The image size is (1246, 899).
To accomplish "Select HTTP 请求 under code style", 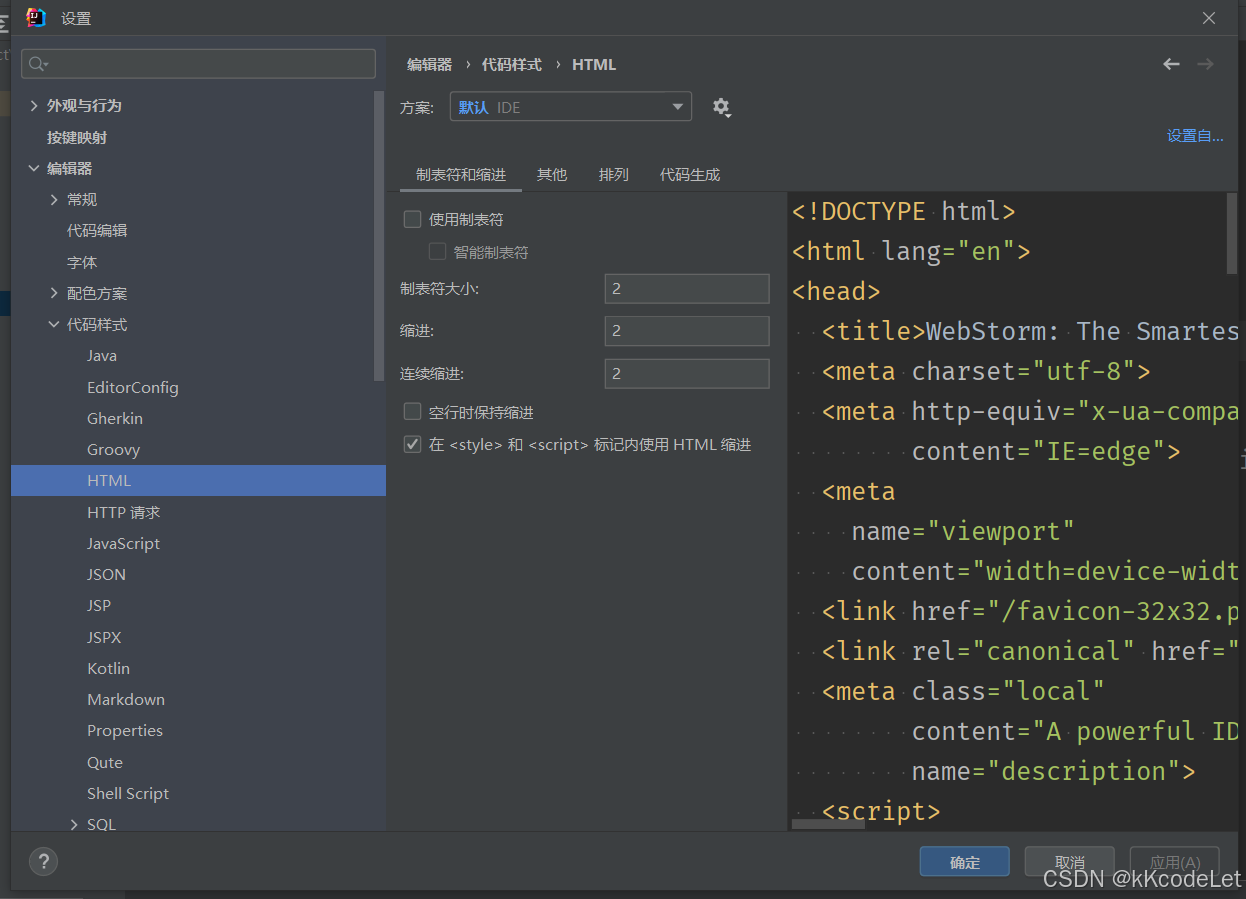I will pyautogui.click(x=124, y=512).
